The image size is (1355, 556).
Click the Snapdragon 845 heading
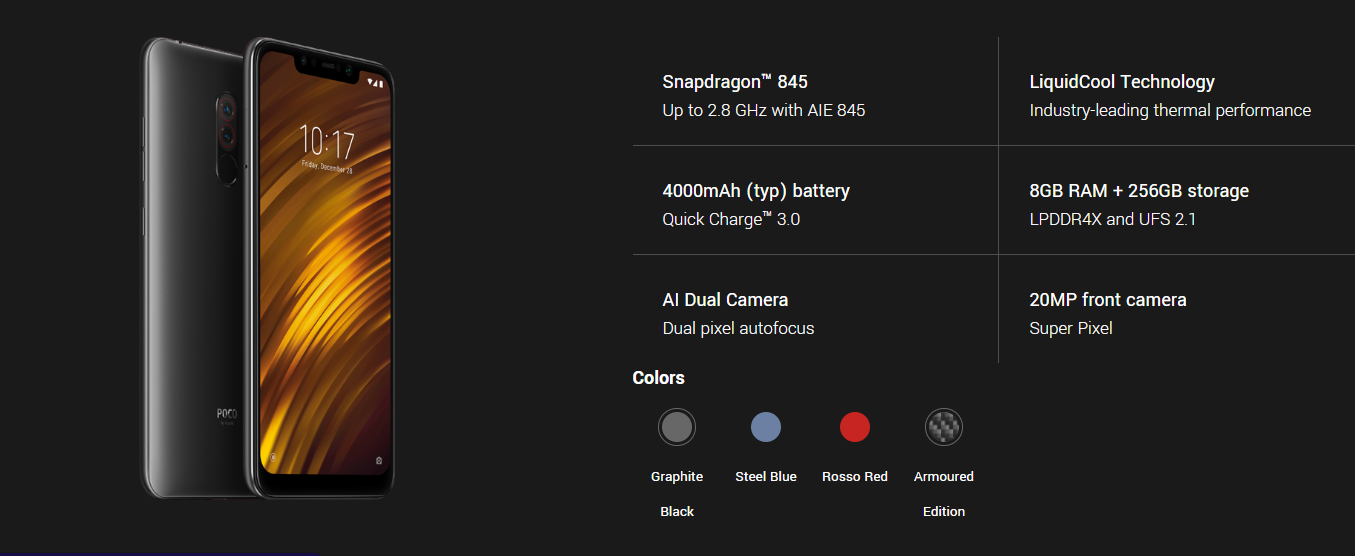[735, 82]
